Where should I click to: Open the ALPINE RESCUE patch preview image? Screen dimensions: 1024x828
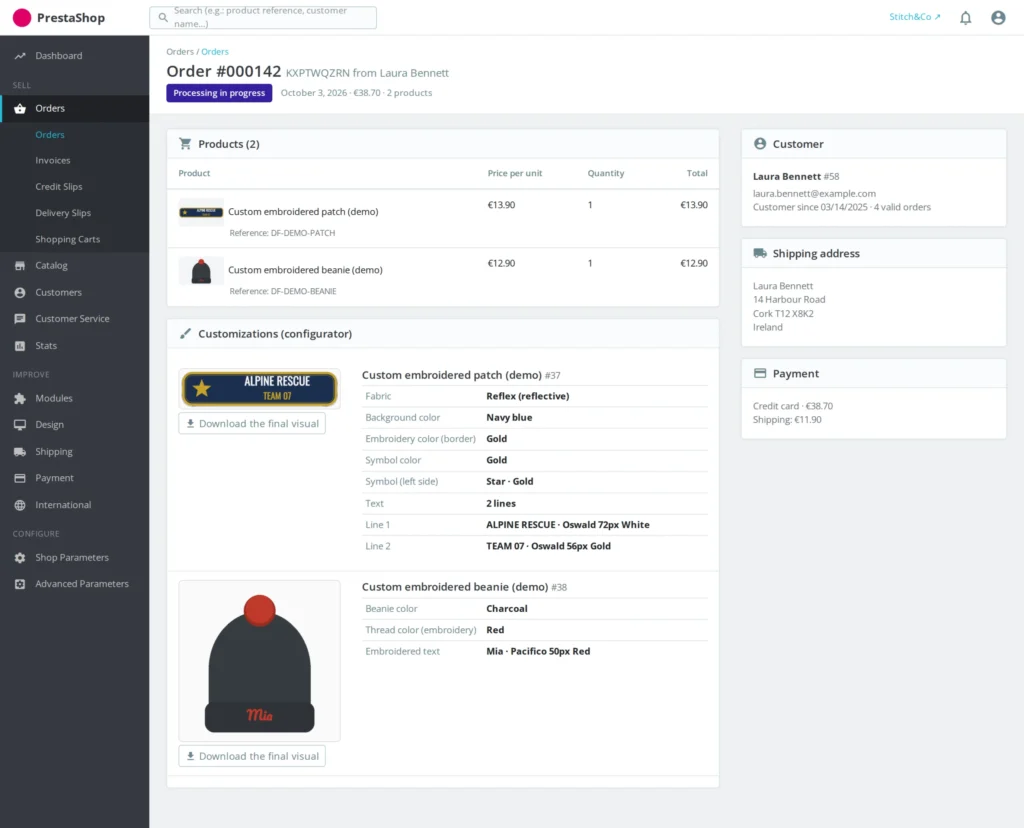(259, 389)
